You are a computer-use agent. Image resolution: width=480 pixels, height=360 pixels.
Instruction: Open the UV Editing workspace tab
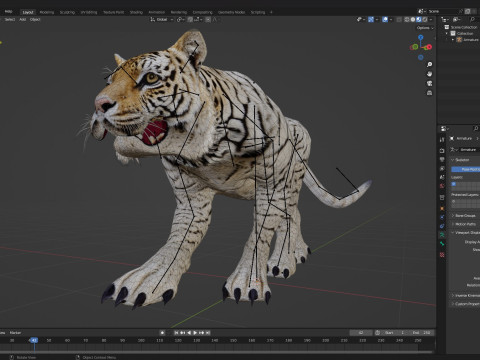tap(89, 12)
